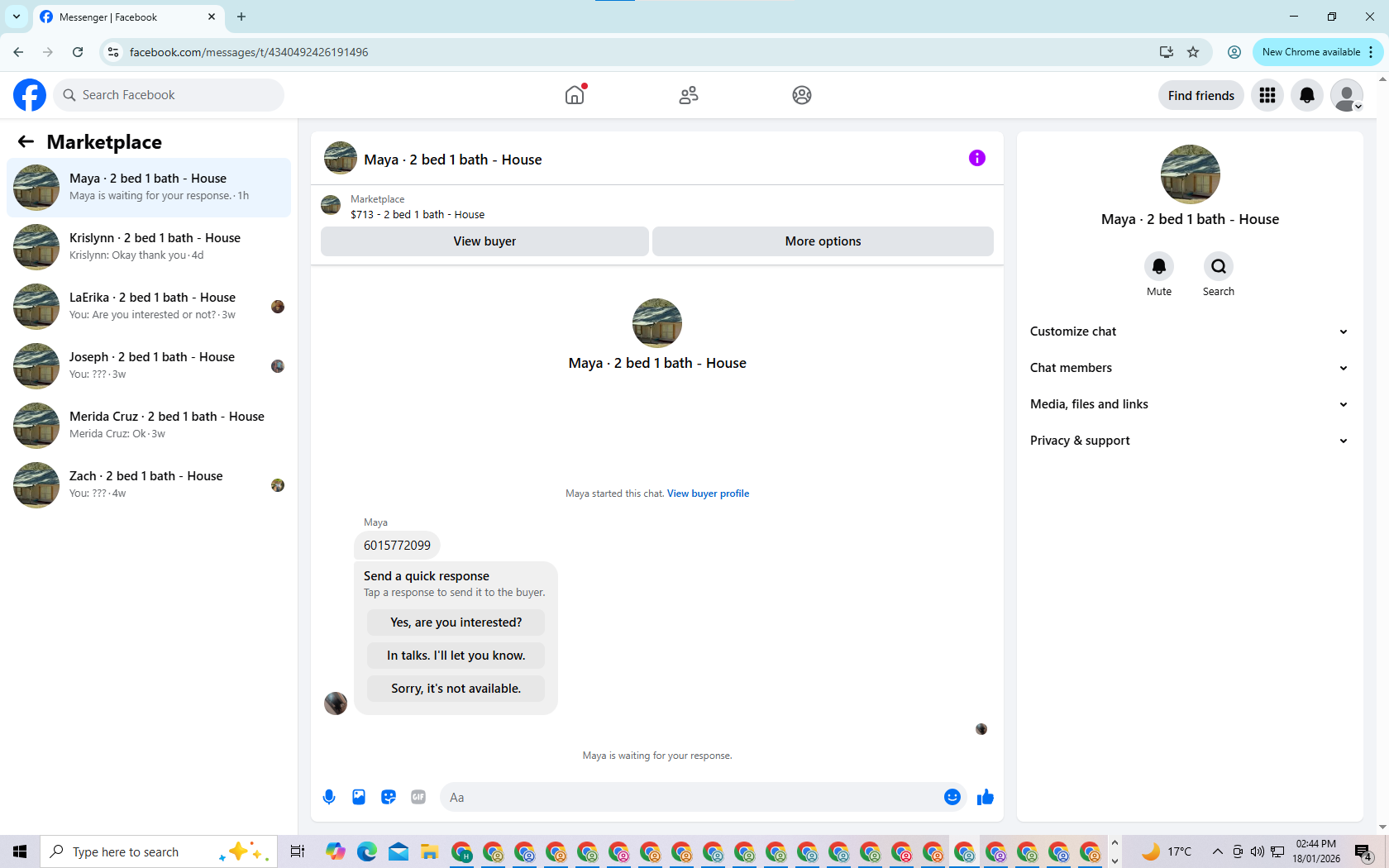Open the Facebook logo home link
Viewport: 1389px width, 868px height.
(x=30, y=95)
